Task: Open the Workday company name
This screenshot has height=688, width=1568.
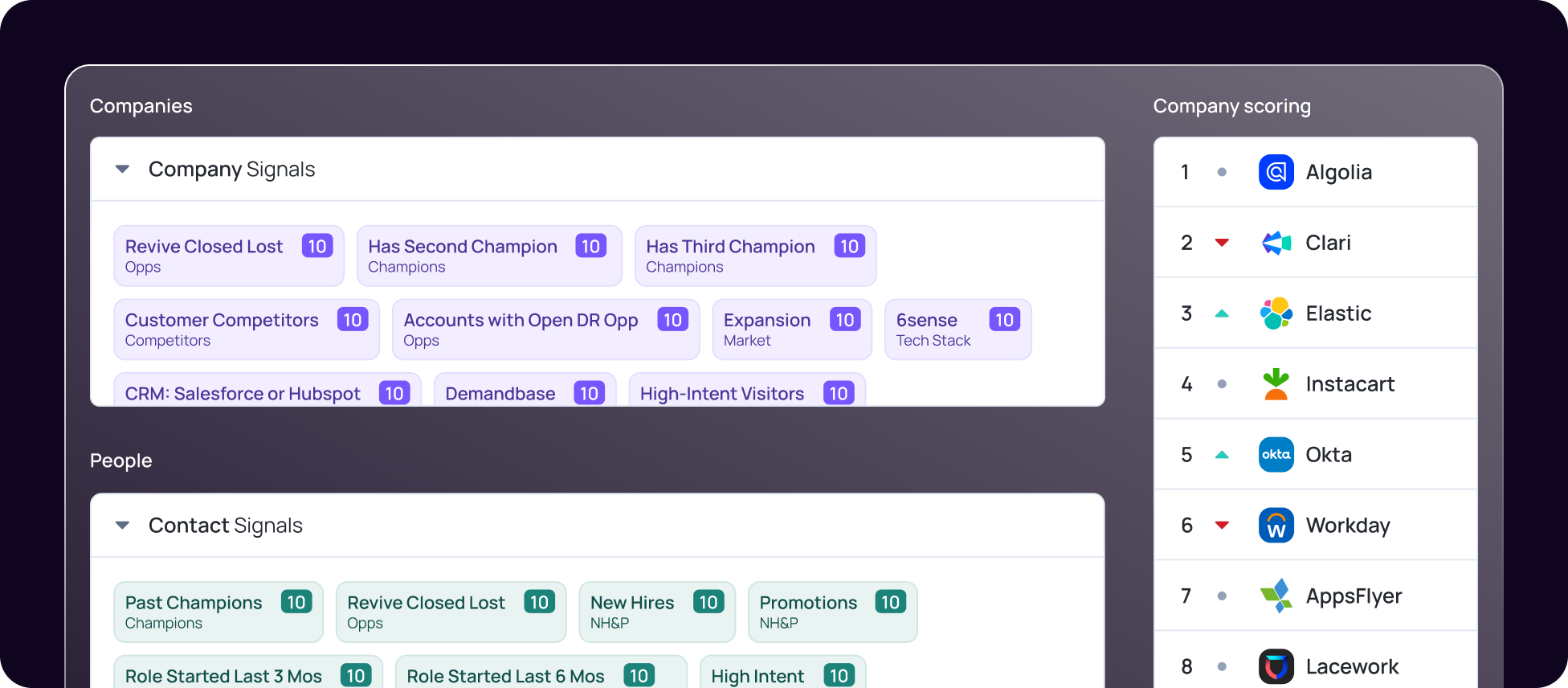Action: coord(1348,526)
